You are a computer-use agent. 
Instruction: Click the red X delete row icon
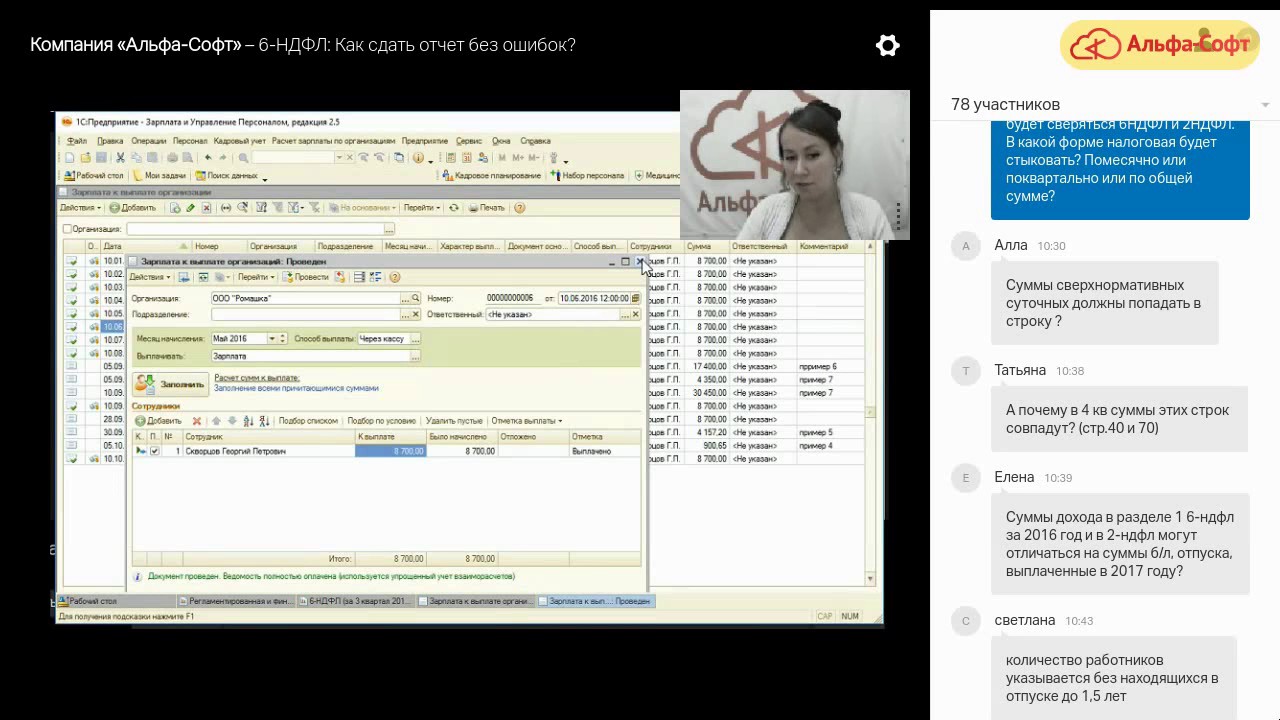[x=197, y=421]
